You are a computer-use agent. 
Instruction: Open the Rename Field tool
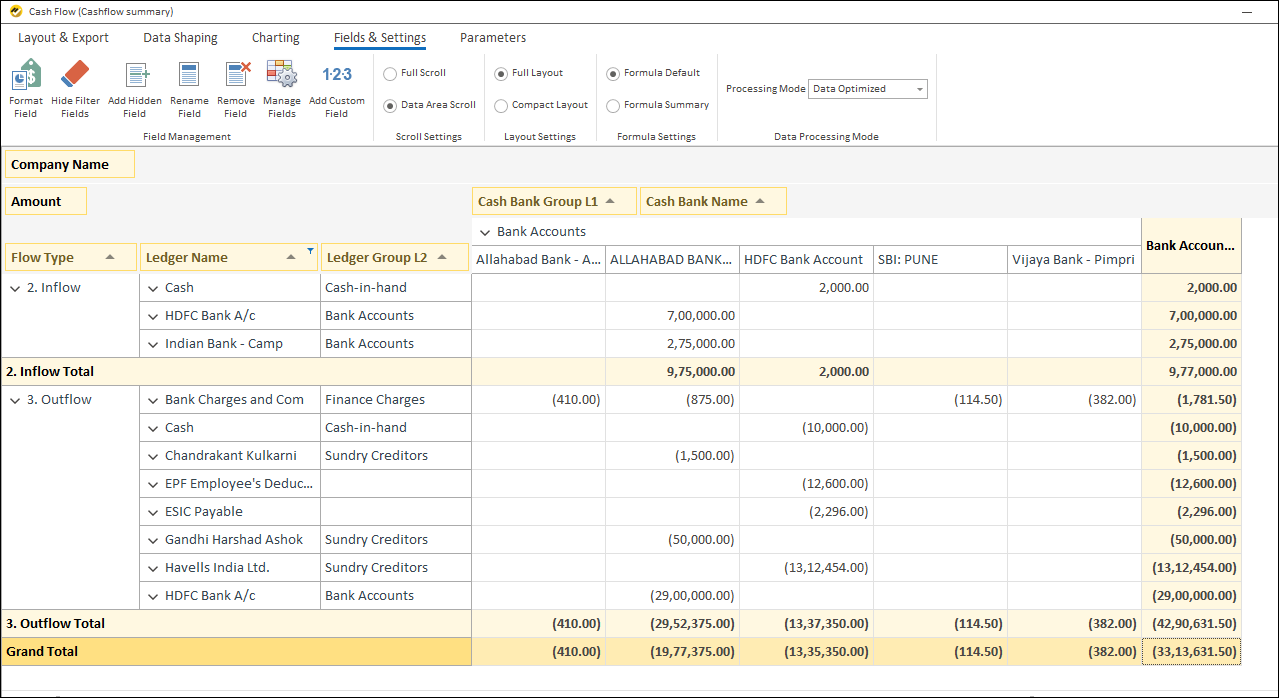point(189,76)
